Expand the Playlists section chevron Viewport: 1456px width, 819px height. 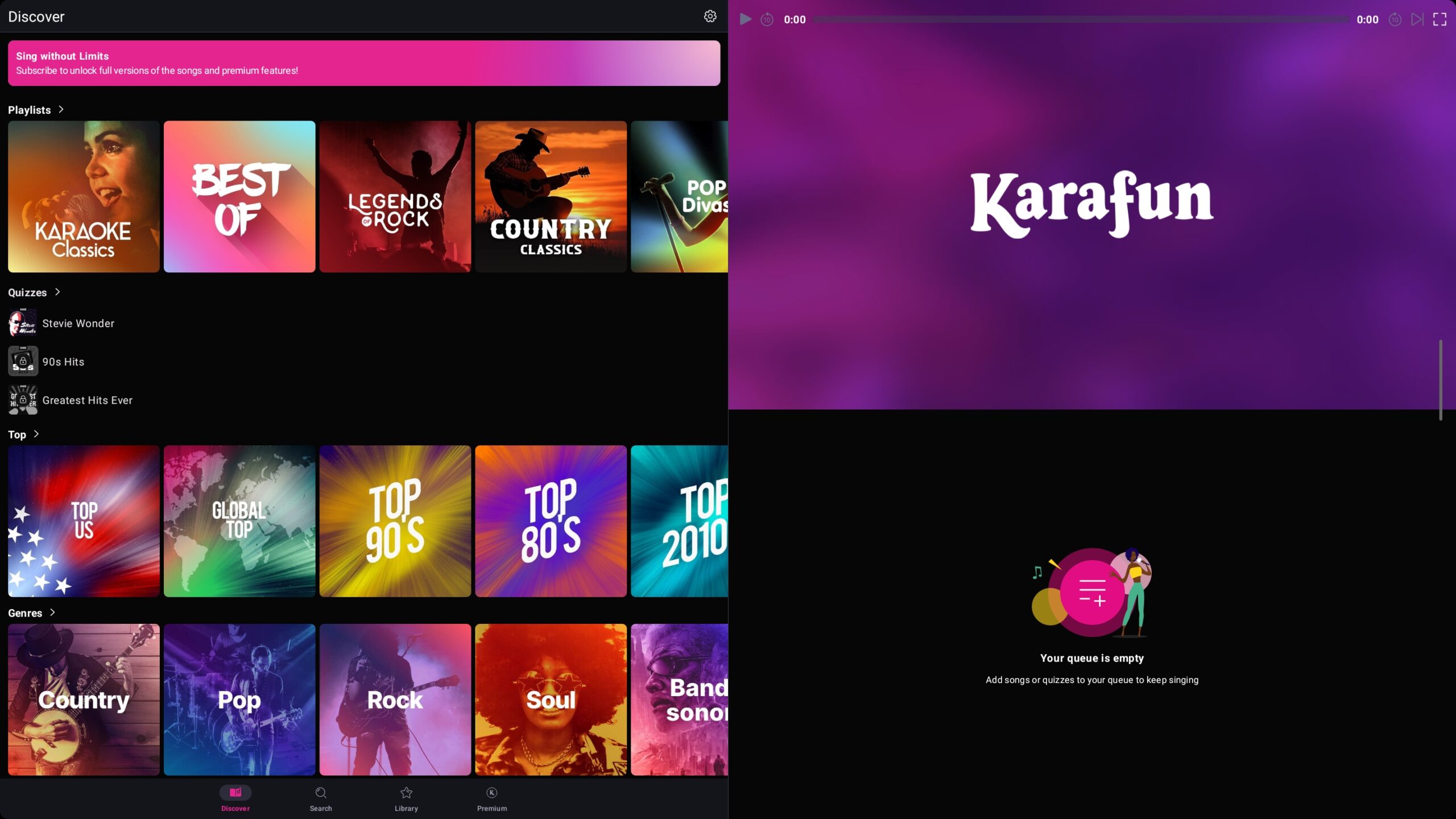[x=61, y=109]
